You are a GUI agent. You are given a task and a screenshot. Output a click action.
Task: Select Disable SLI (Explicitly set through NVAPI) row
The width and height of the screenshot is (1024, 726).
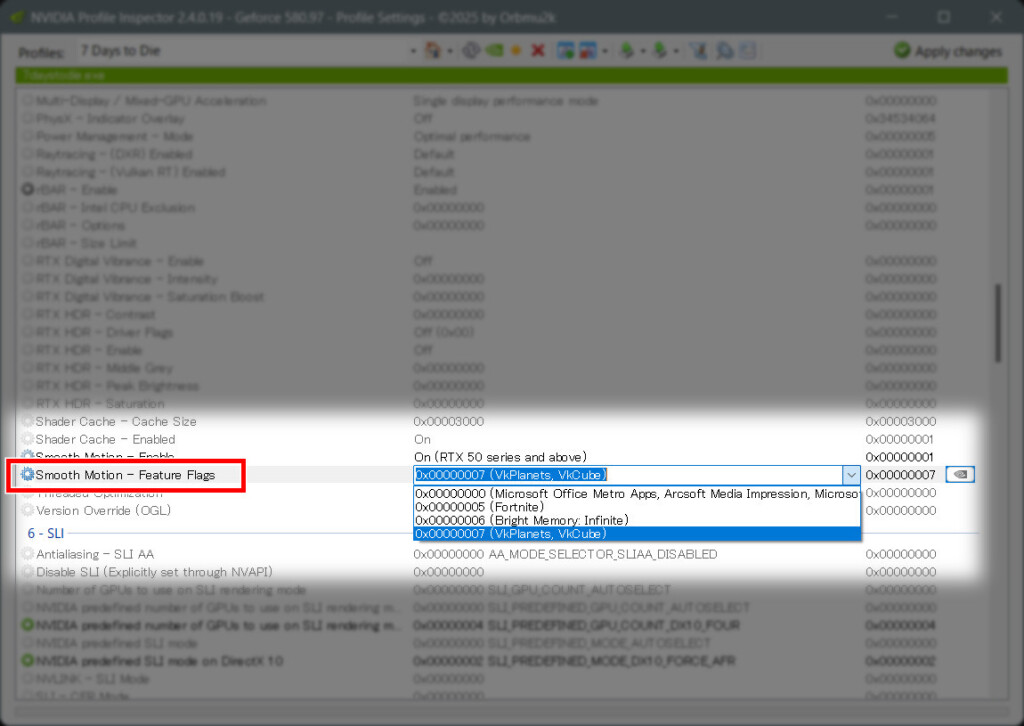coord(154,571)
